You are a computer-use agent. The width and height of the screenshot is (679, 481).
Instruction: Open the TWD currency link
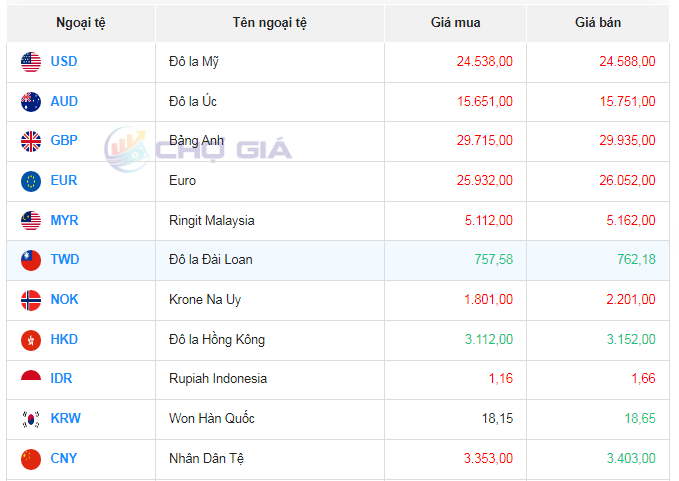tap(65, 260)
